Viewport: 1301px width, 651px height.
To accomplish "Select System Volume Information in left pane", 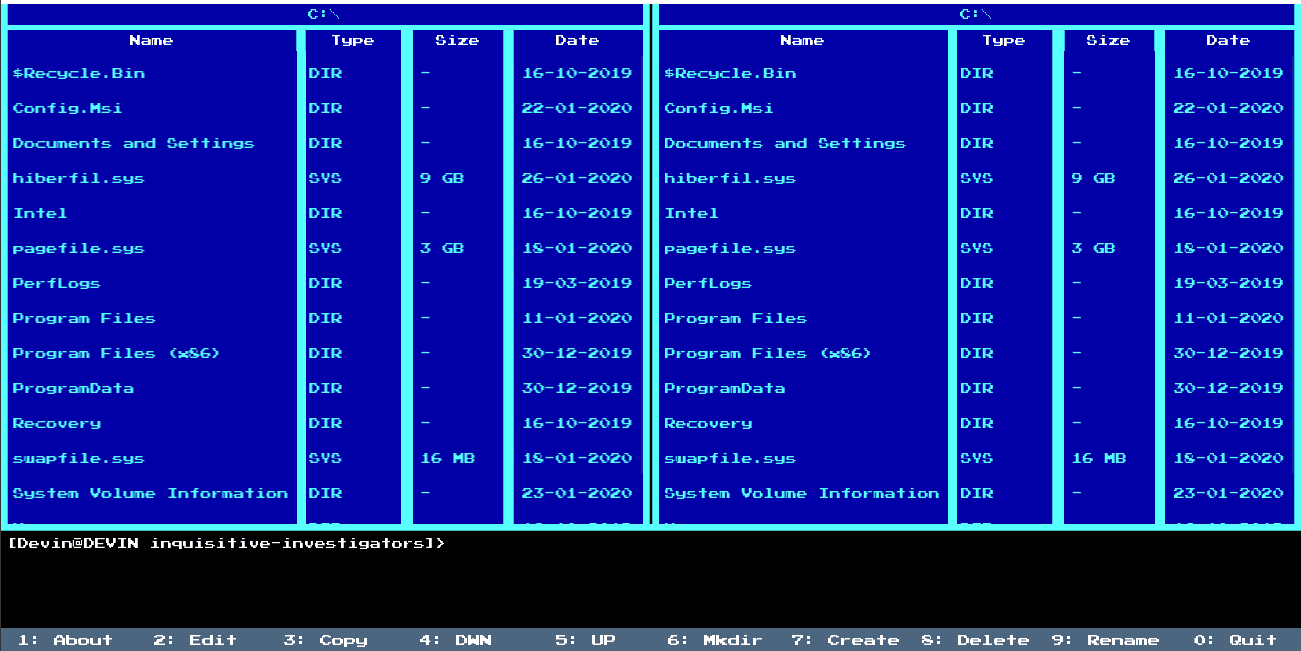I will point(150,493).
